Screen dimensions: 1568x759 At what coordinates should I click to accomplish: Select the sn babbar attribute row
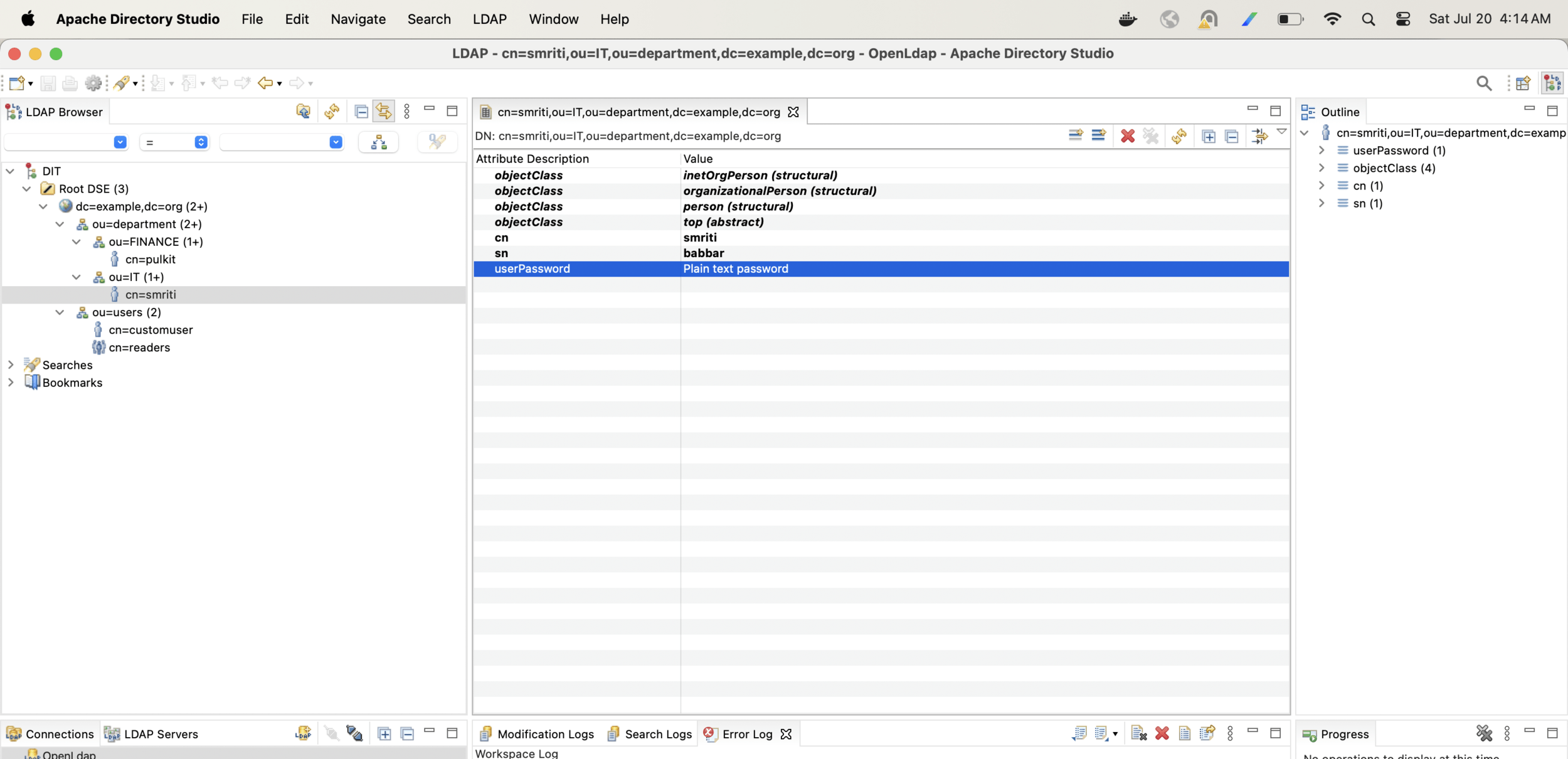click(702, 253)
